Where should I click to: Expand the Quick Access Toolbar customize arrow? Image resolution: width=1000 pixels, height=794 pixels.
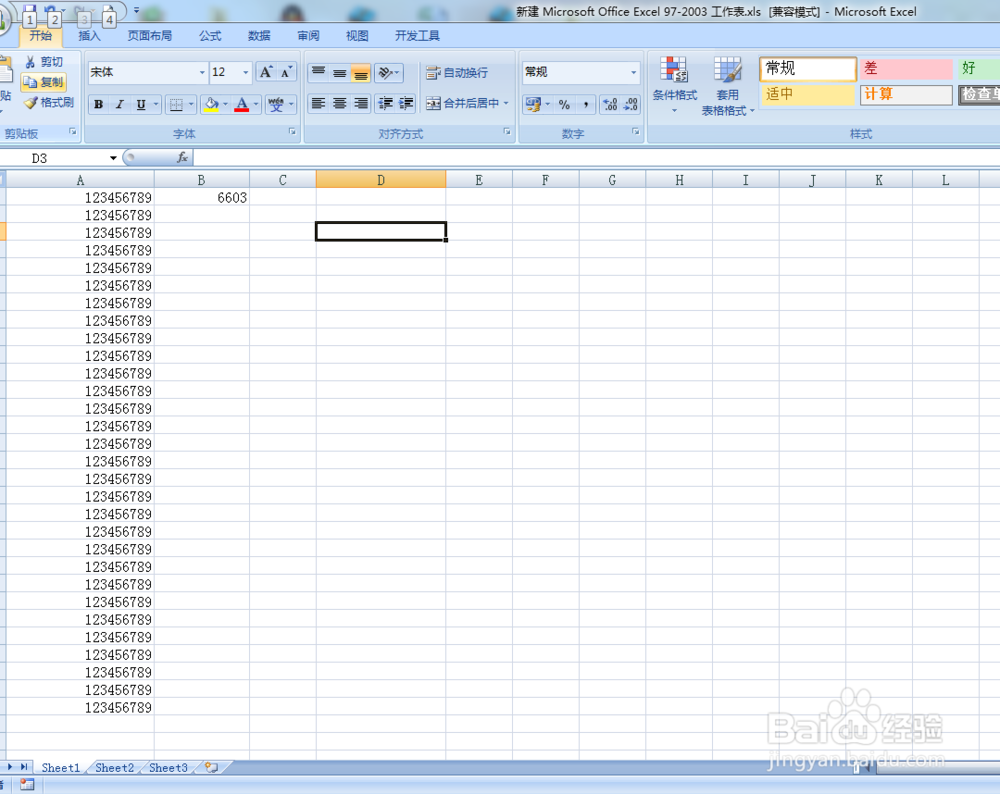(136, 11)
